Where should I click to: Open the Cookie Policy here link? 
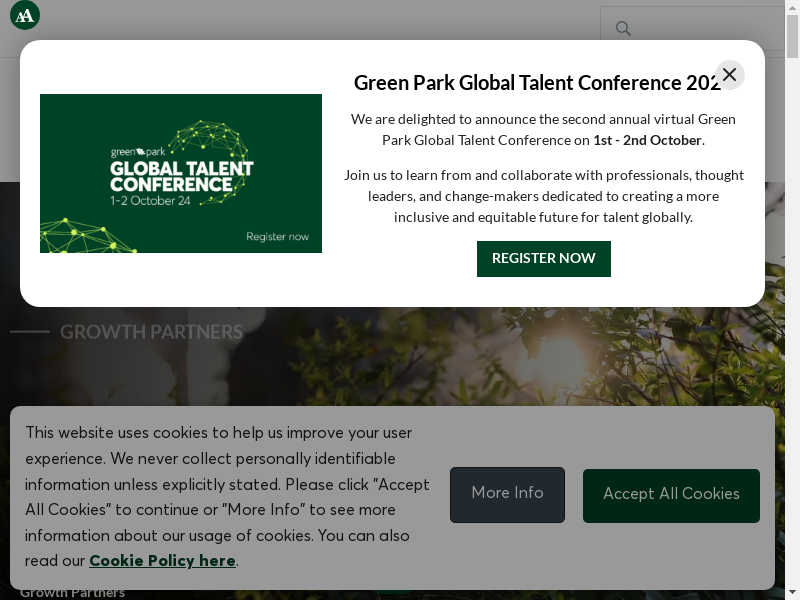tap(162, 561)
